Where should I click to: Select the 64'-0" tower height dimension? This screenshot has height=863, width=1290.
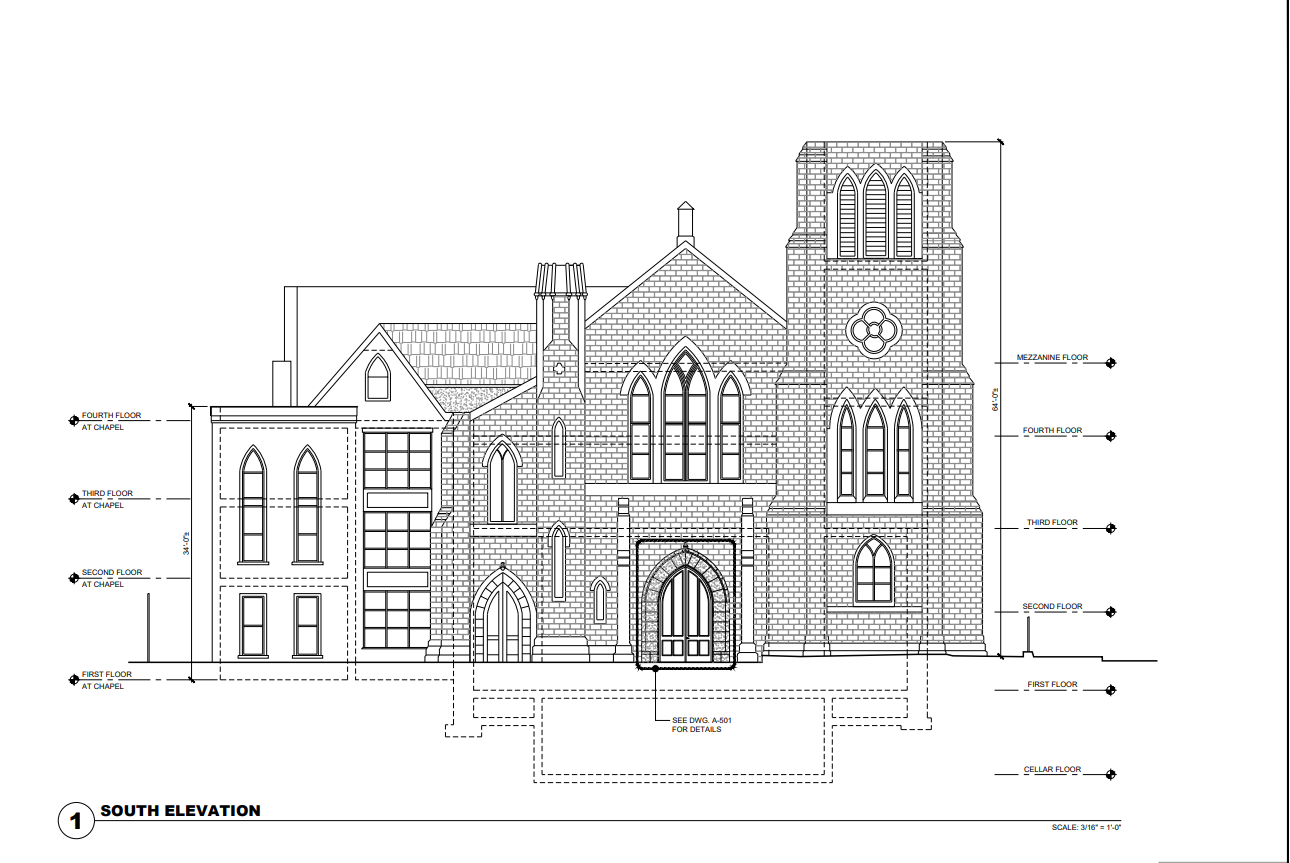[x=996, y=400]
